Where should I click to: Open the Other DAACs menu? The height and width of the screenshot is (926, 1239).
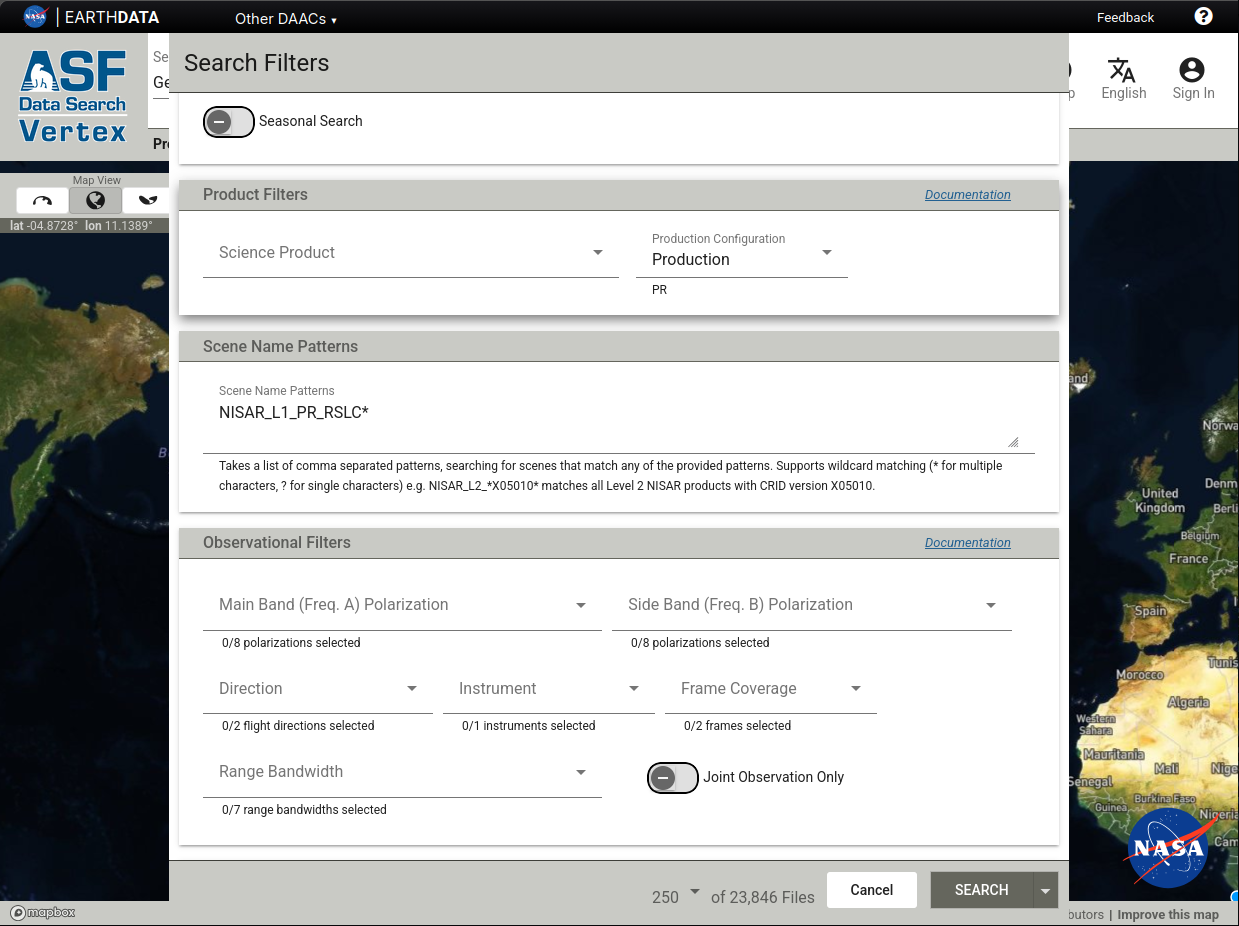286,19
